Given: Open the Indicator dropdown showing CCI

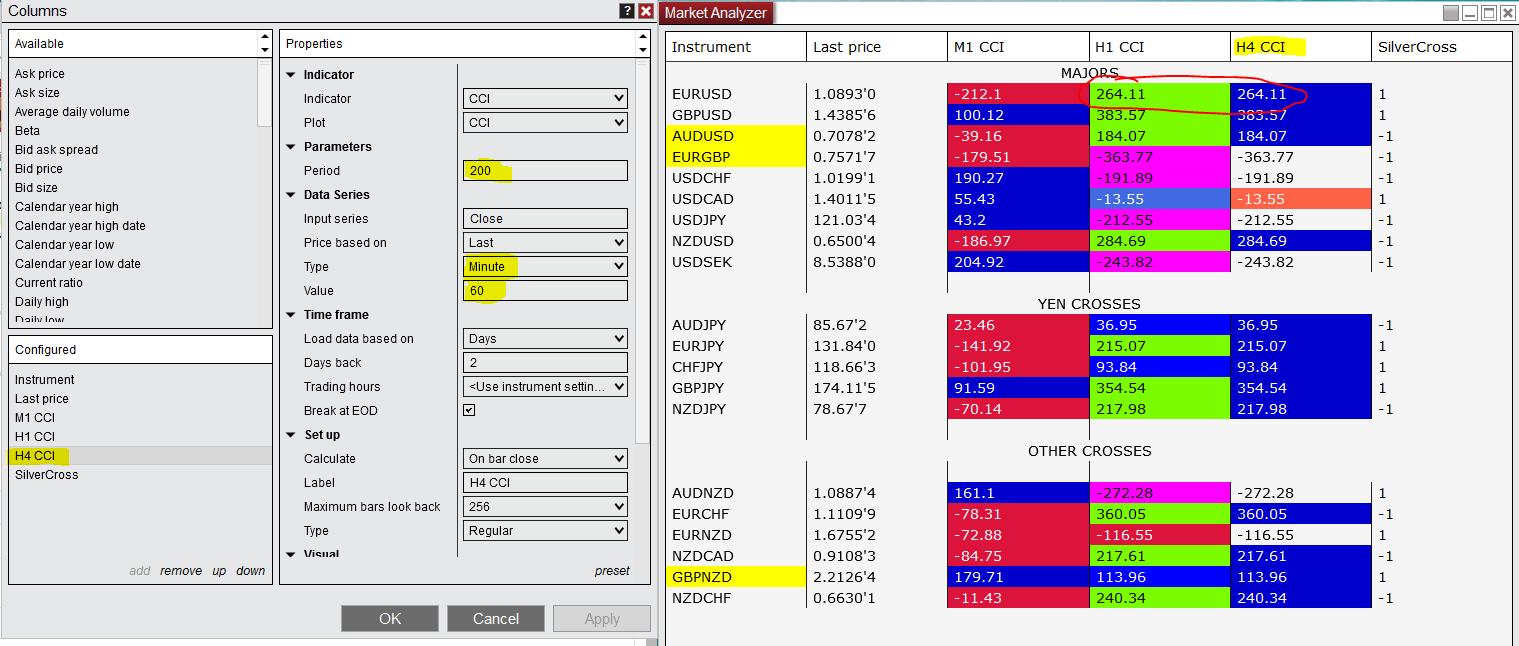Looking at the screenshot, I should 546,99.
